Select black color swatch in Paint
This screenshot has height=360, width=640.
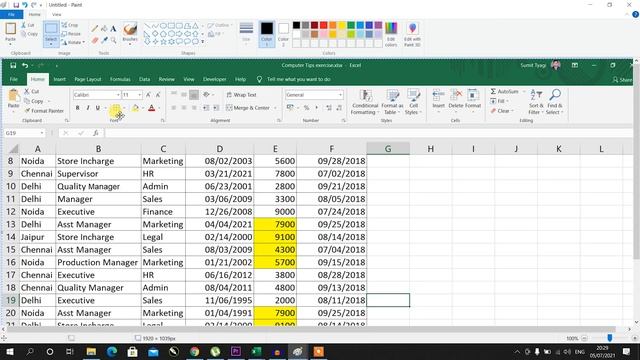pyautogui.click(x=296, y=25)
